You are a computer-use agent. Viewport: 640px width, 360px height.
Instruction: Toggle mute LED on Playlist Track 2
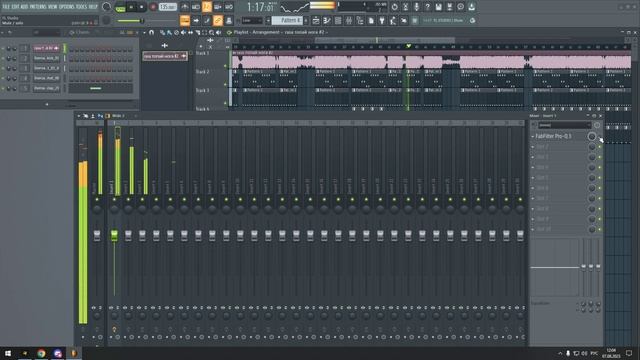[x=225, y=84]
